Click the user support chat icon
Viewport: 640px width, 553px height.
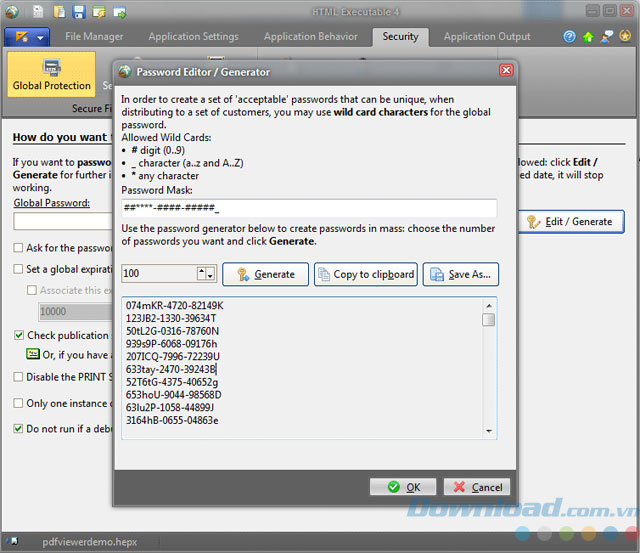click(607, 37)
